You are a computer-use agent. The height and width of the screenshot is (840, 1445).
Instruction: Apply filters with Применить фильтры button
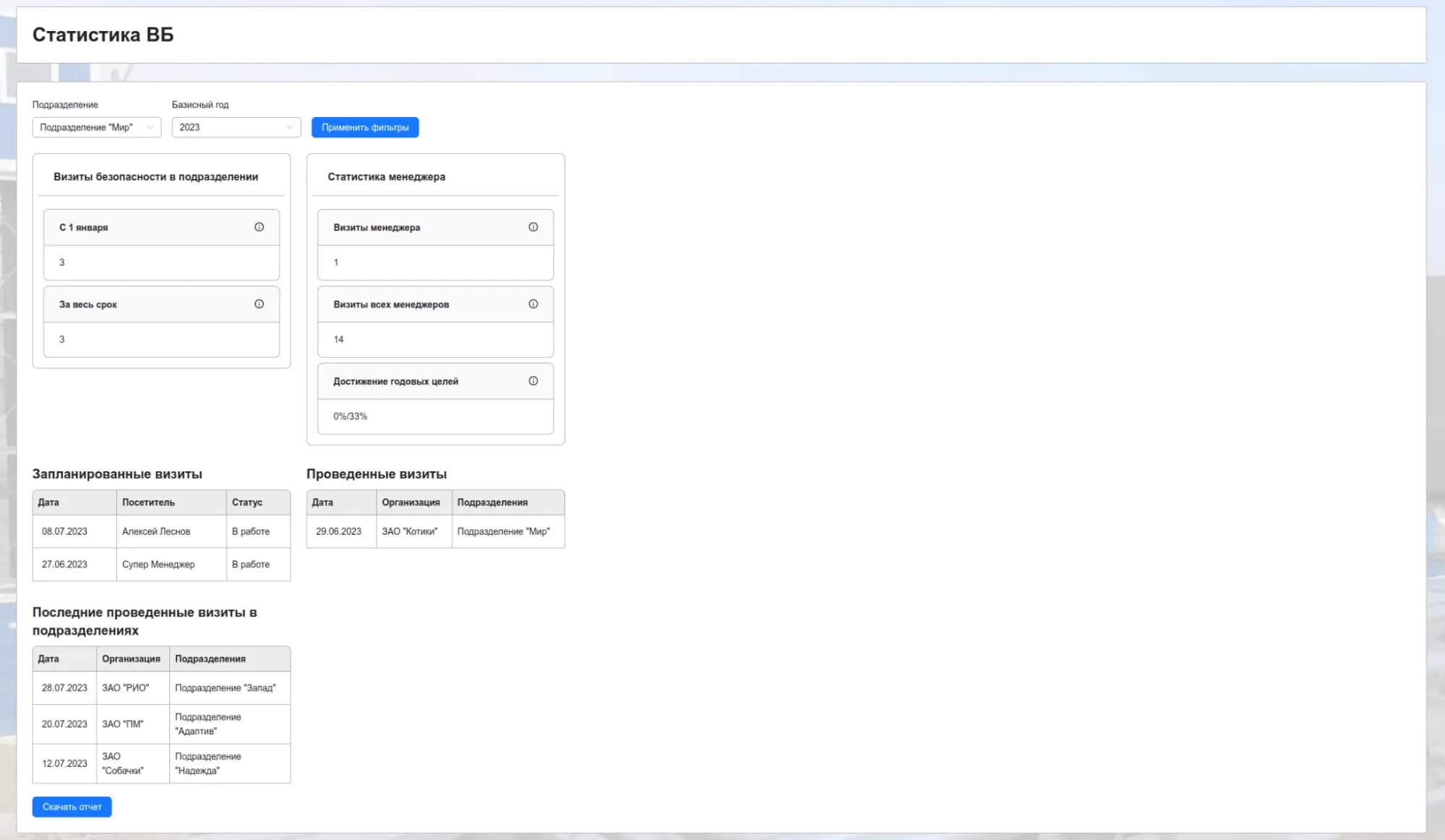(365, 127)
